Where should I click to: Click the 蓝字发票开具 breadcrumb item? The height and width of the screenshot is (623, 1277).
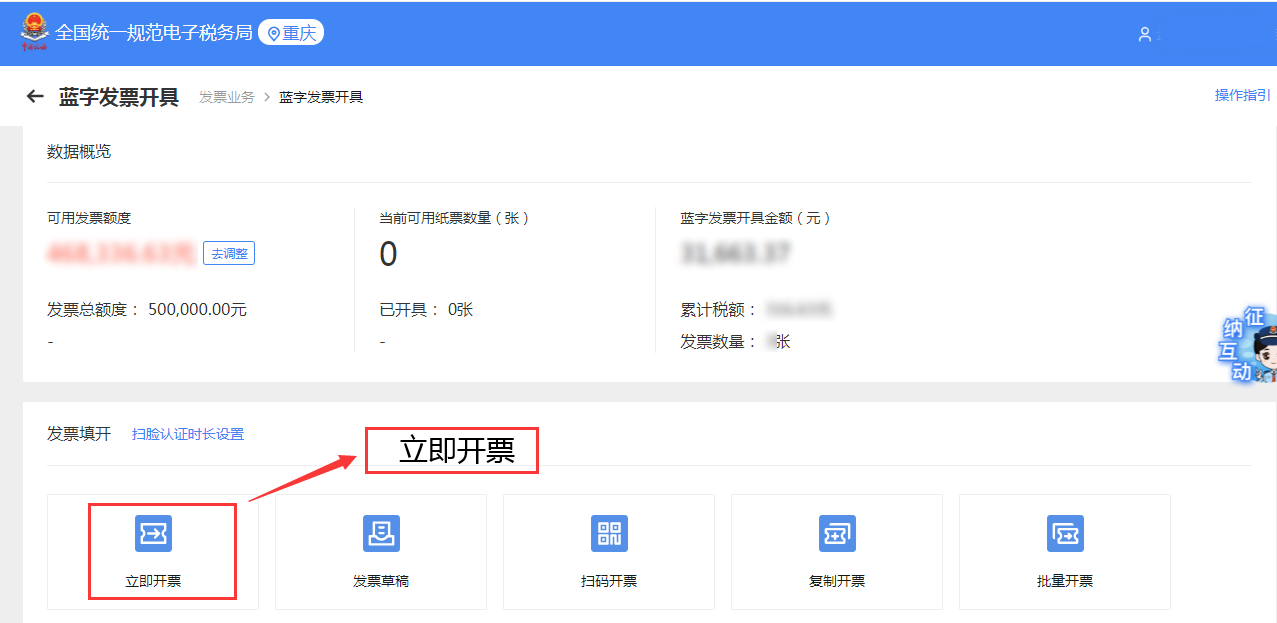tap(320, 97)
